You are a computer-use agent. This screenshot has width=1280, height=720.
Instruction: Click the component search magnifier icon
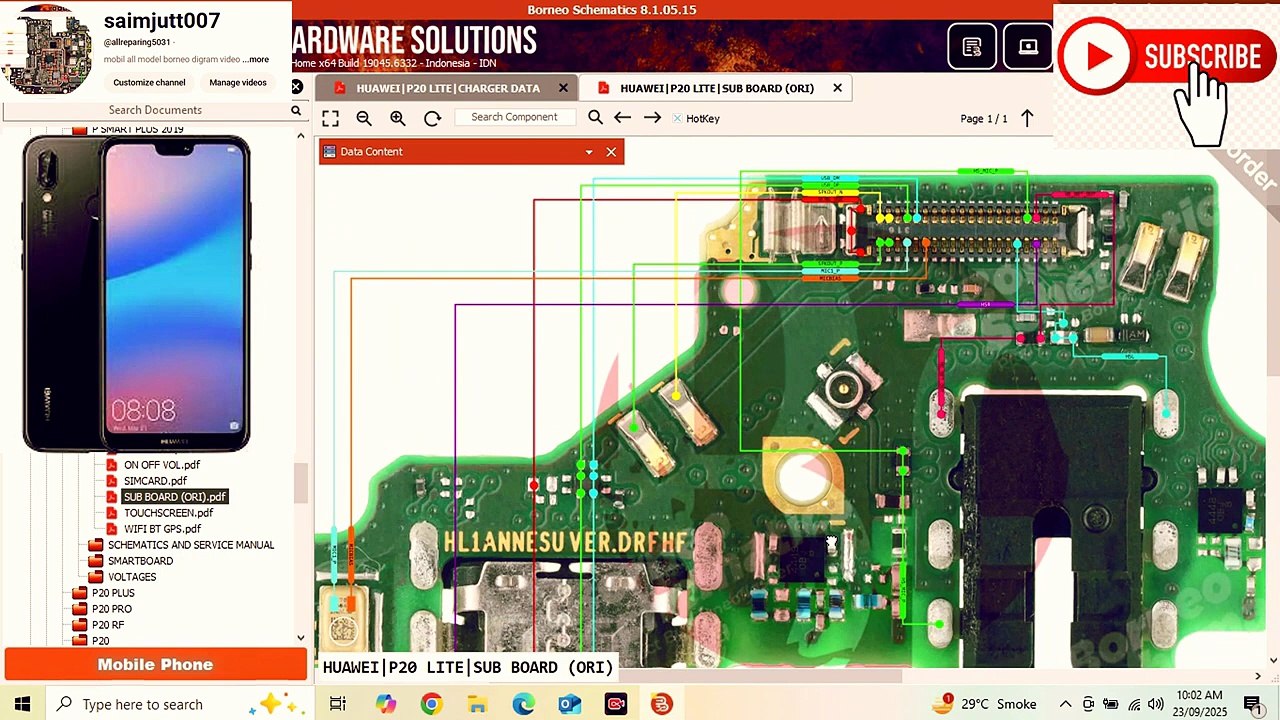tap(595, 118)
